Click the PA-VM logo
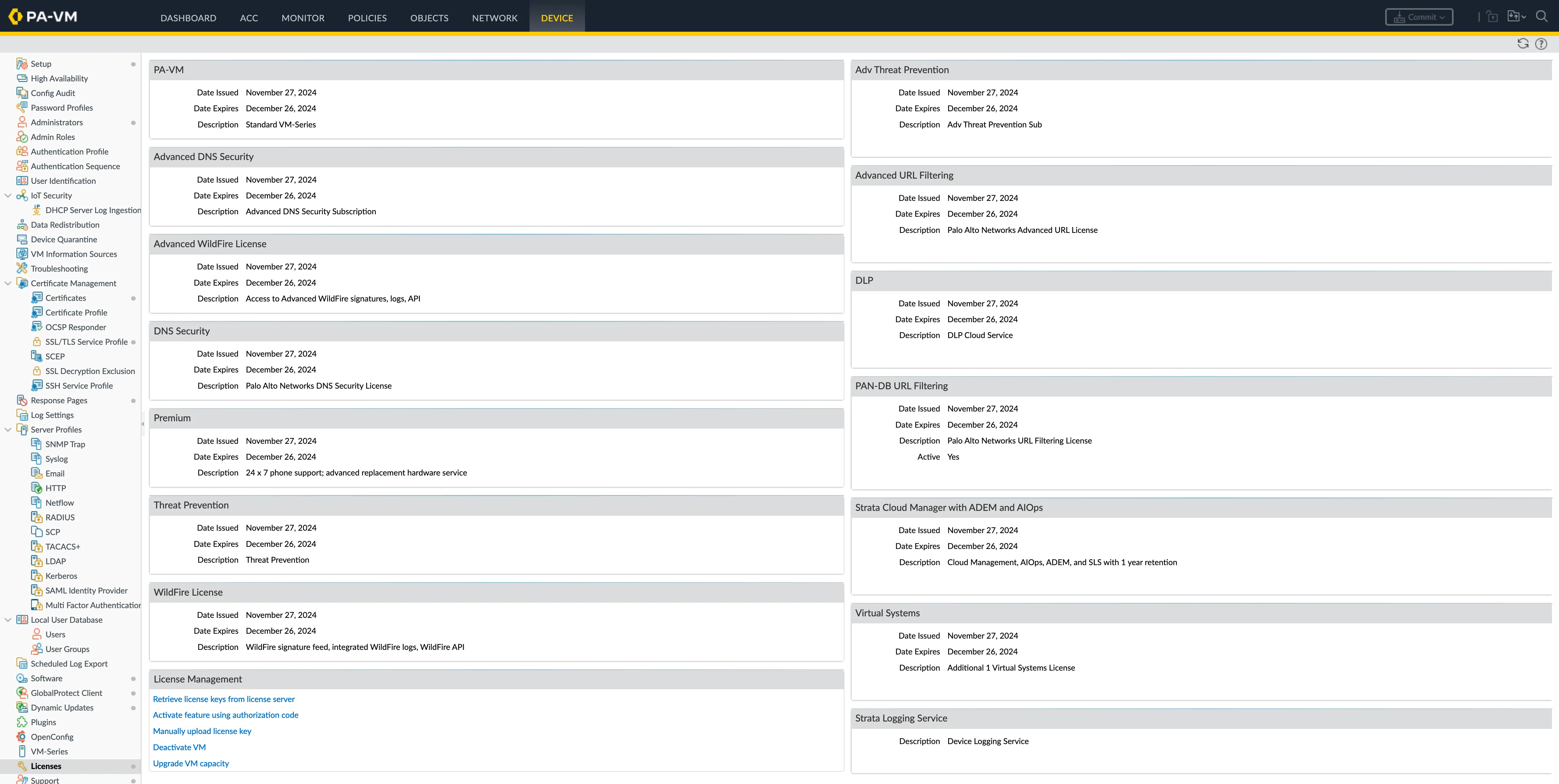Screen dimensions: 1559x784 click(x=43, y=16)
